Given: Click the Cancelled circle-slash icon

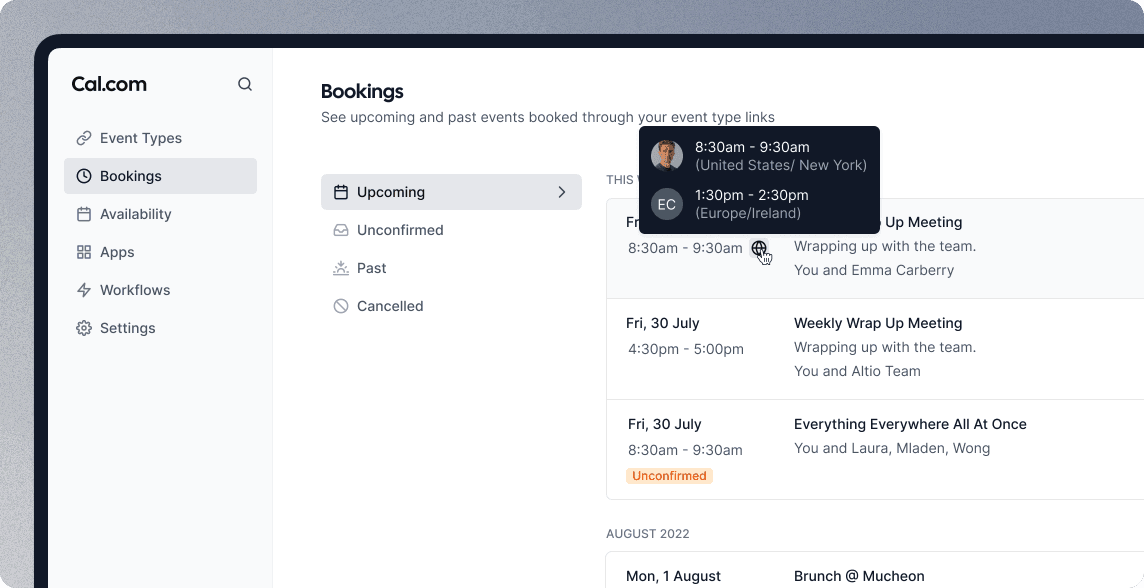Looking at the screenshot, I should [341, 306].
